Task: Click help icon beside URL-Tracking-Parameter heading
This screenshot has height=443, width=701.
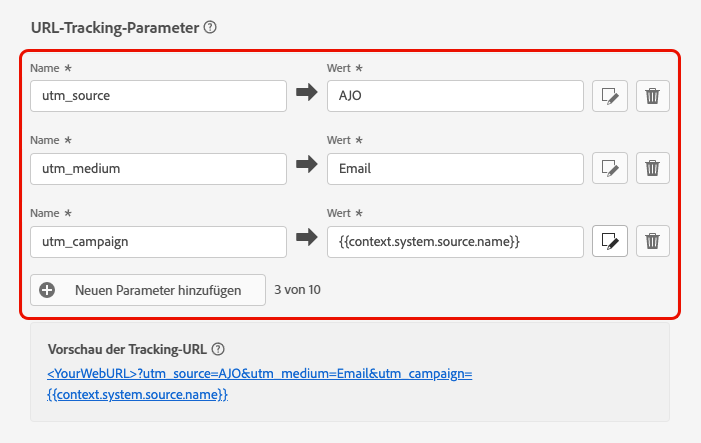Action: click(x=210, y=28)
